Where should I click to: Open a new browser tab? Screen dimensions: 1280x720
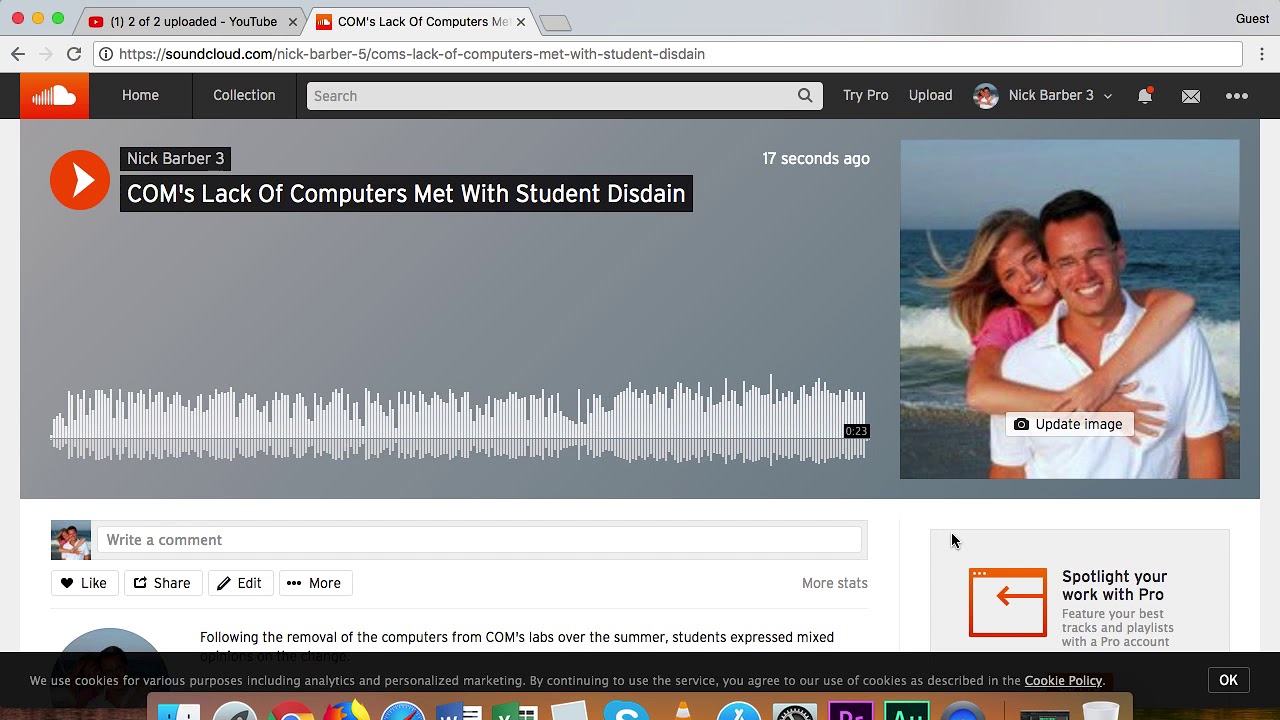tap(555, 22)
